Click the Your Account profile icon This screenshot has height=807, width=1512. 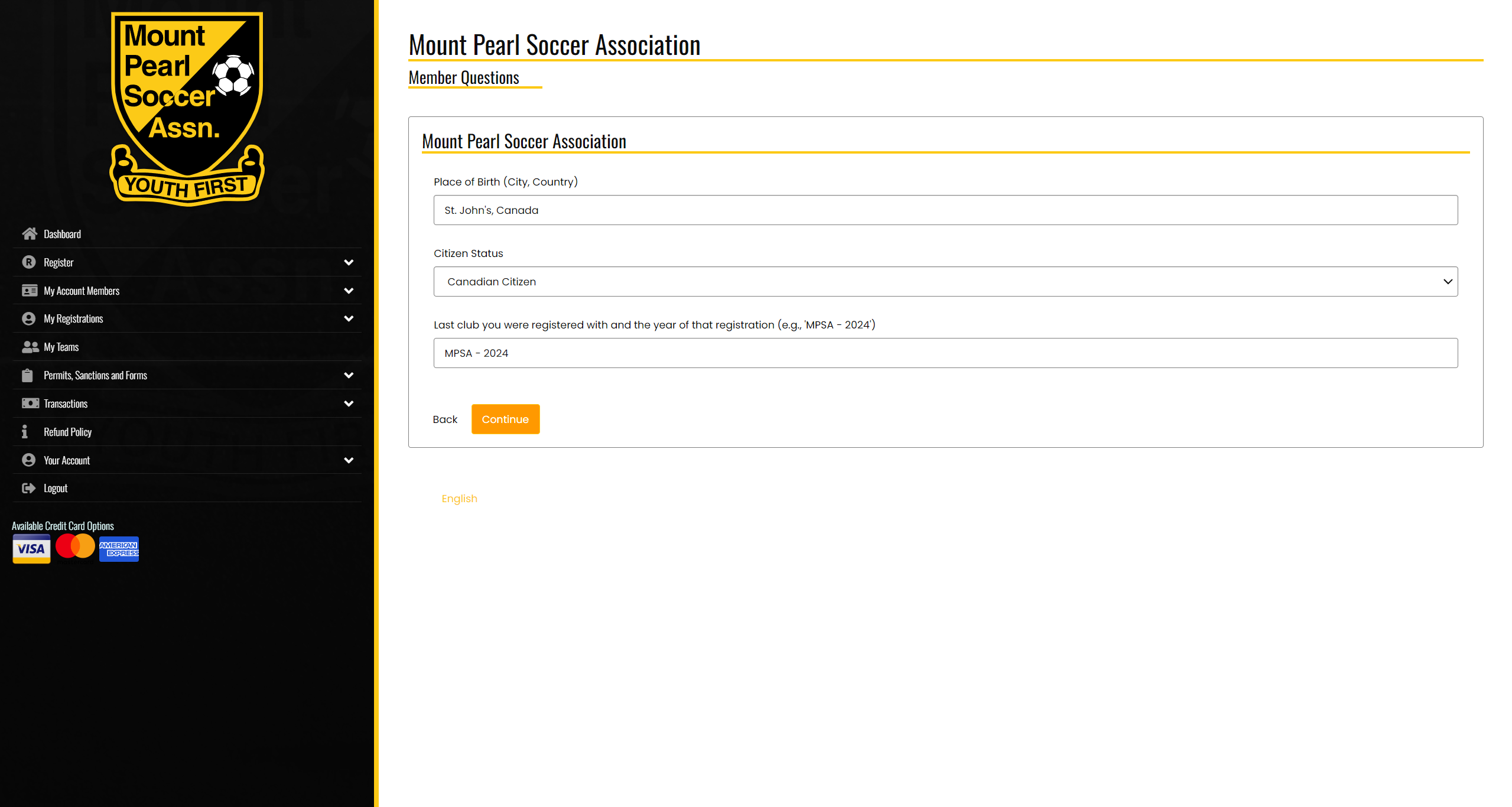tap(29, 460)
